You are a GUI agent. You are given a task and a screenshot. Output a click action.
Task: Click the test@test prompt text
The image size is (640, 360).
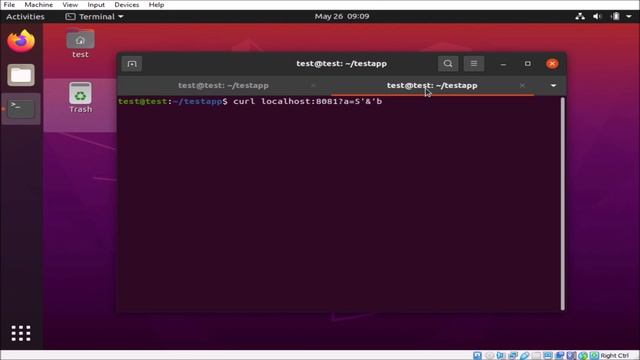pos(142,101)
